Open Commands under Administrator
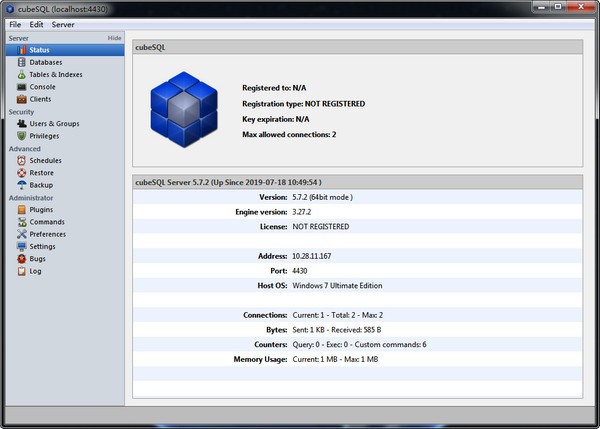Viewport: 600px width, 429px height. [x=47, y=222]
